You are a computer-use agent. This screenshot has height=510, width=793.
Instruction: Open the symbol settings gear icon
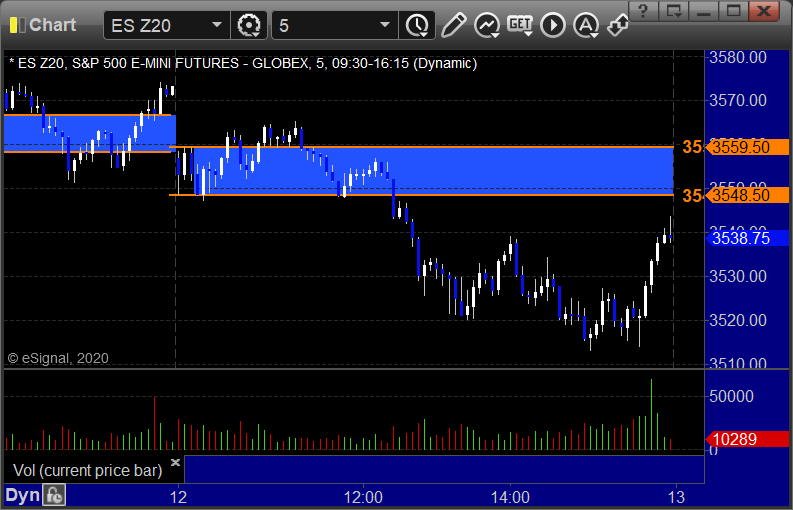[249, 25]
